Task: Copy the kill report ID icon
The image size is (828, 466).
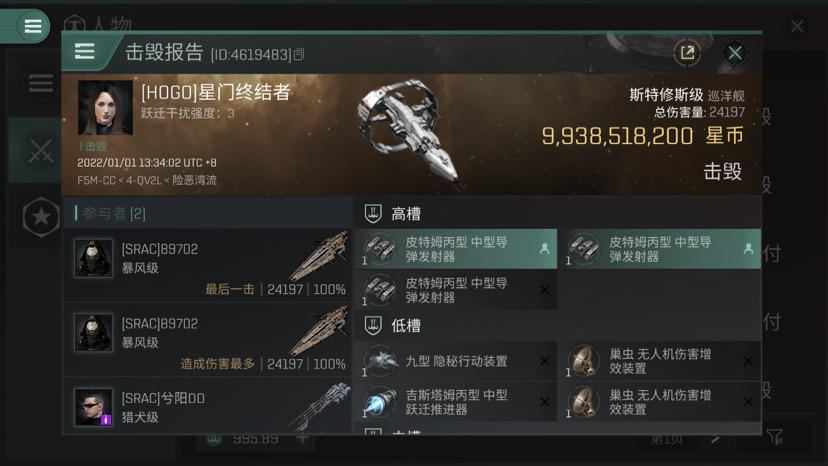Action: [x=299, y=54]
